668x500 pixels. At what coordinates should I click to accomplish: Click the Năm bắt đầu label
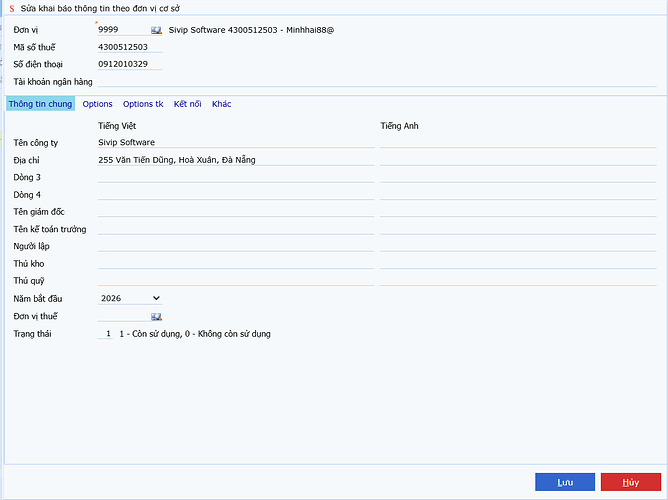pos(37,299)
